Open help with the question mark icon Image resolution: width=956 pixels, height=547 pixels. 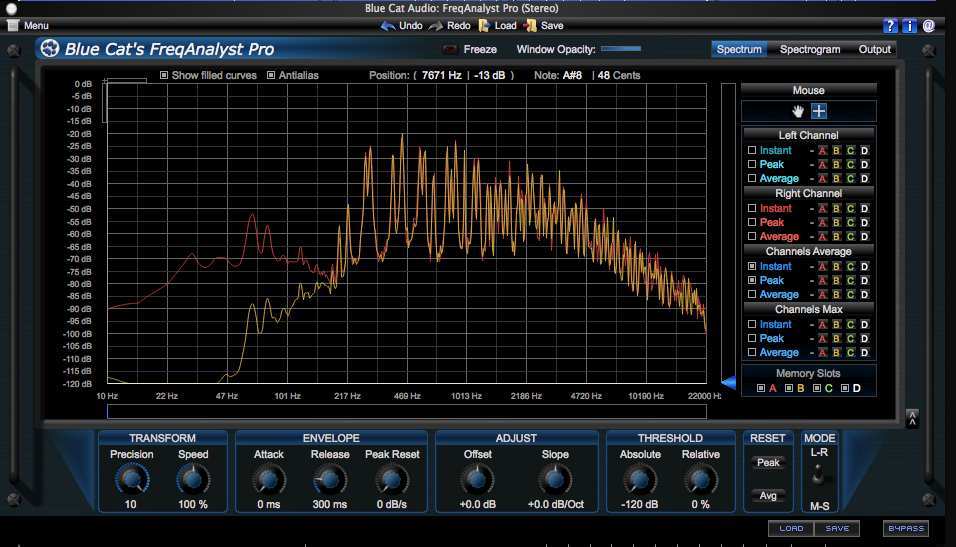pos(890,26)
